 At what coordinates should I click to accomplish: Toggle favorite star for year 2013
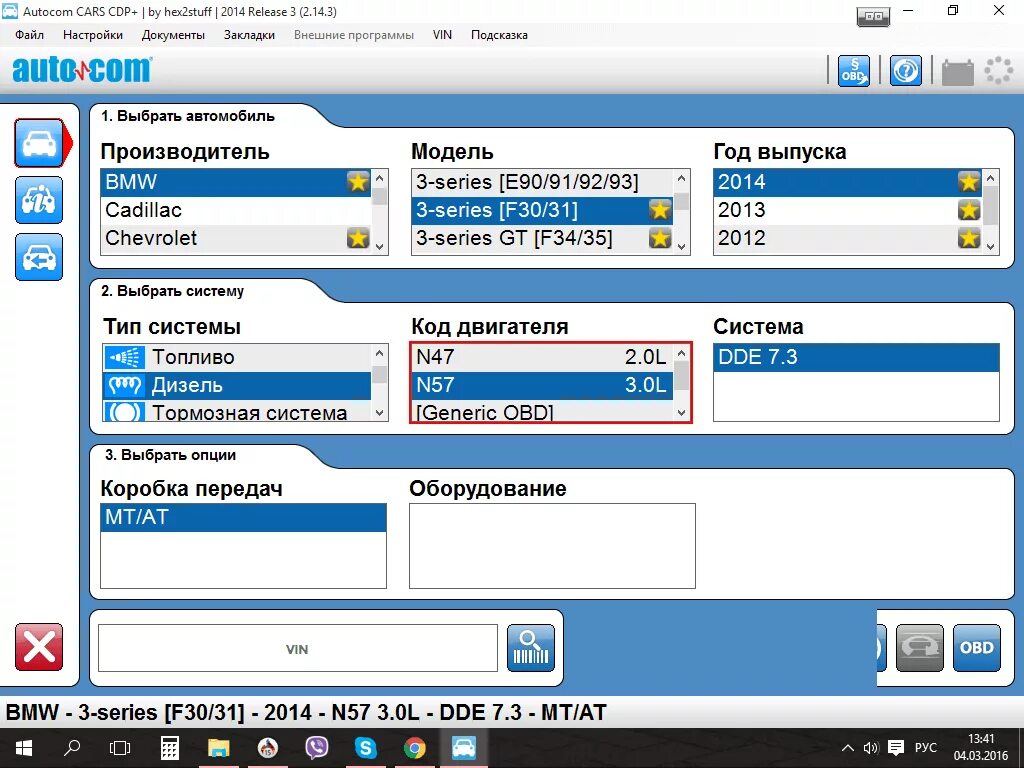pyautogui.click(x=969, y=210)
